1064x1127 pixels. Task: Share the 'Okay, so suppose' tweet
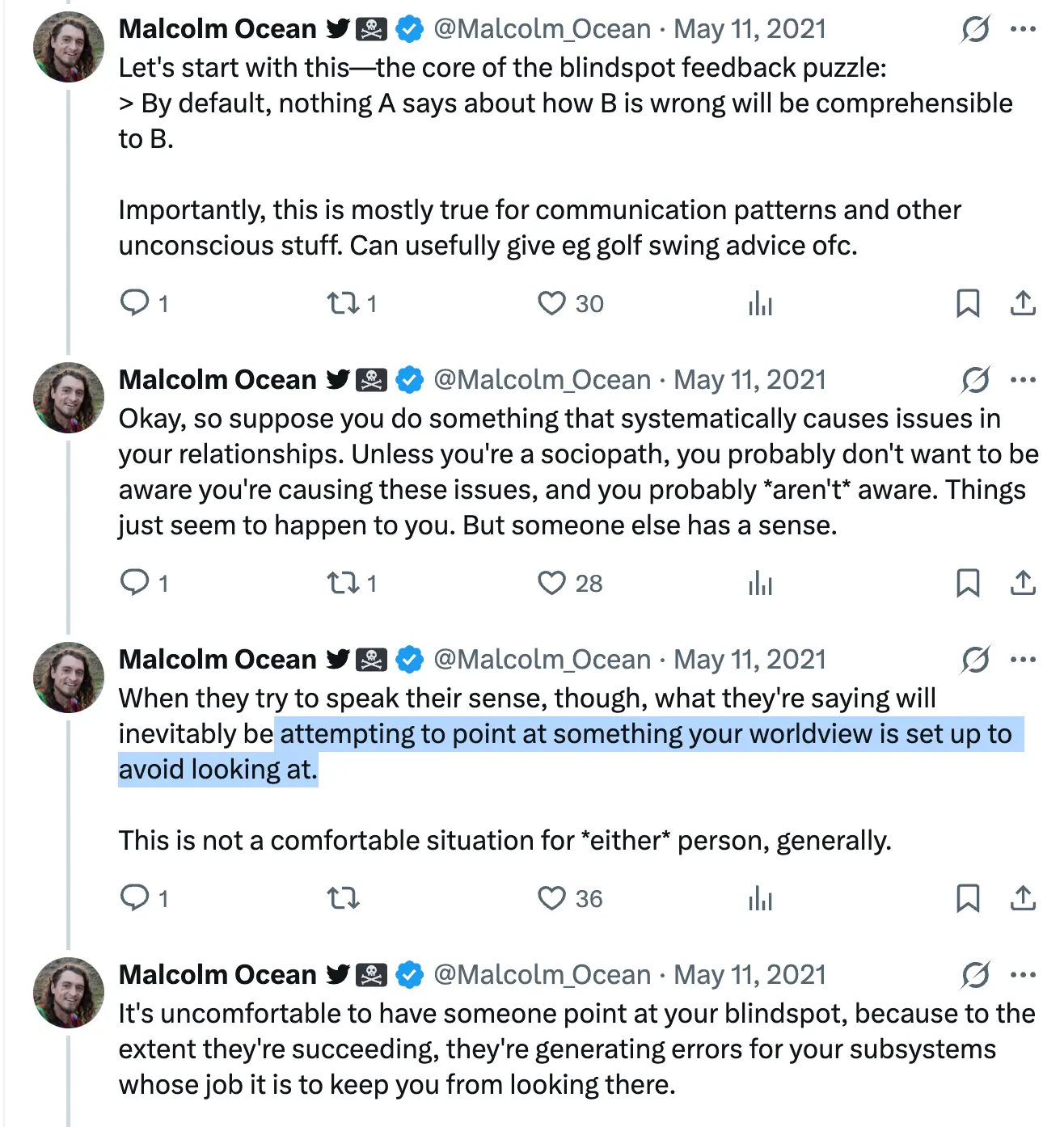click(1023, 583)
